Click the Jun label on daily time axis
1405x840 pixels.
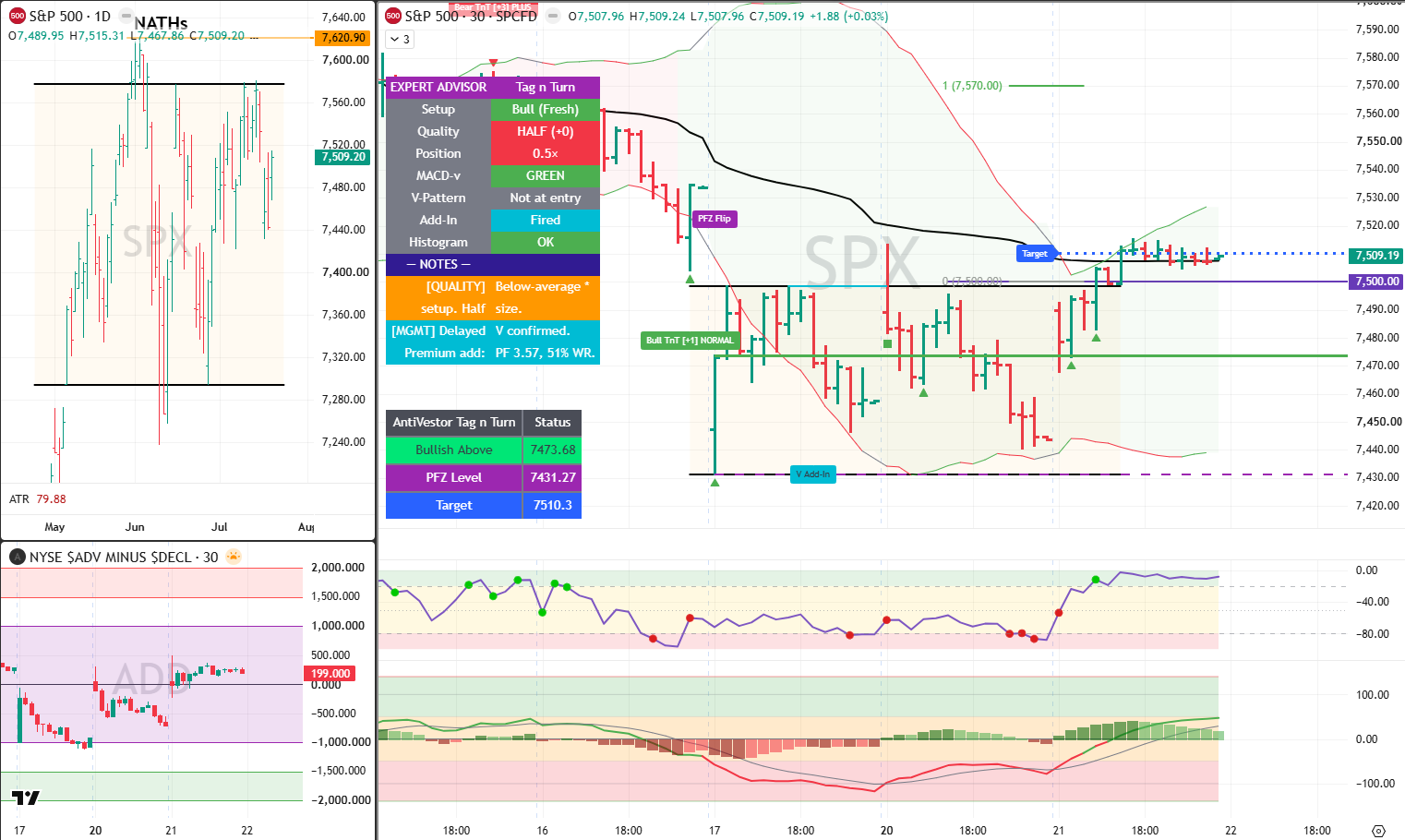point(135,526)
